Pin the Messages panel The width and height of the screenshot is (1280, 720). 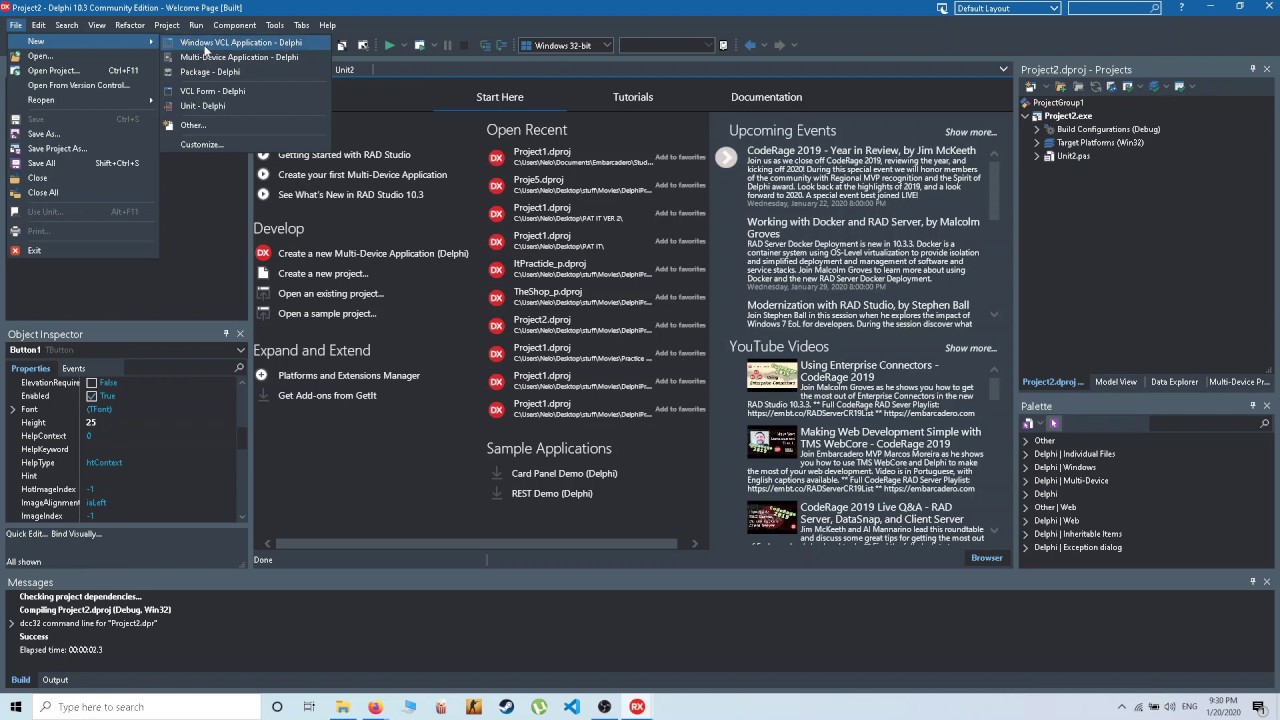coord(1252,582)
